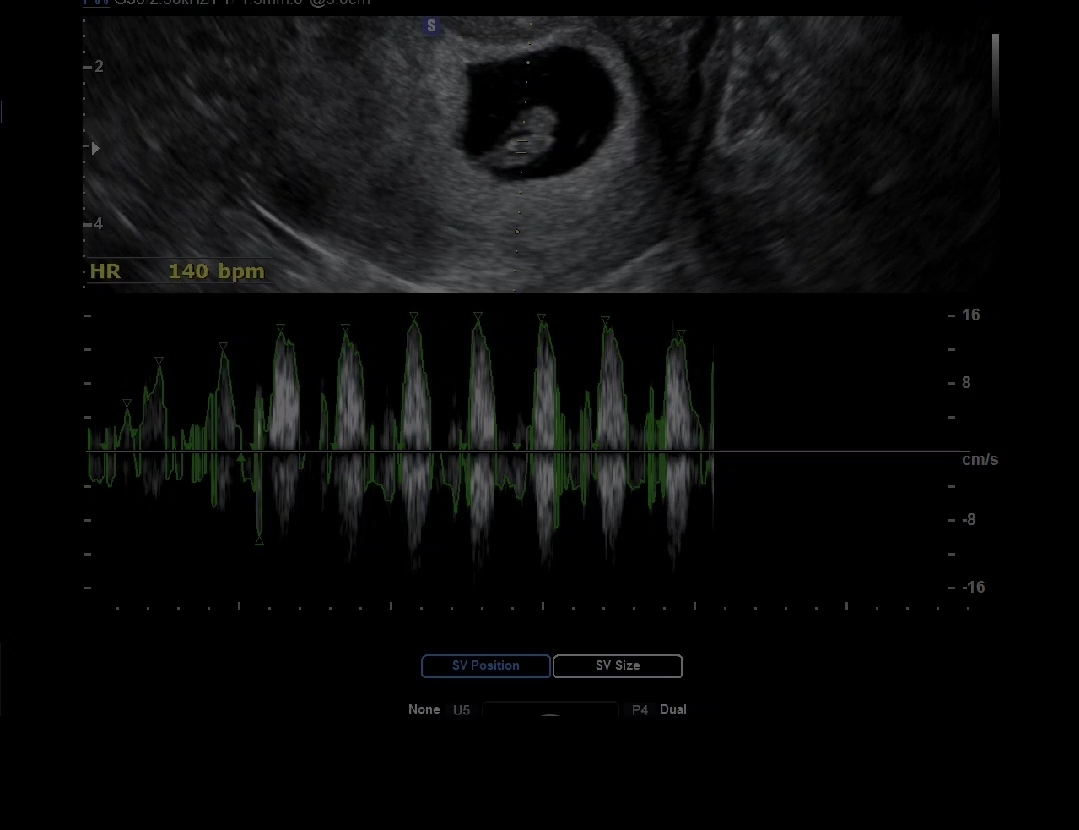Image resolution: width=1079 pixels, height=830 pixels.
Task: Click the tallest peak marker on waveform
Action: point(413,316)
